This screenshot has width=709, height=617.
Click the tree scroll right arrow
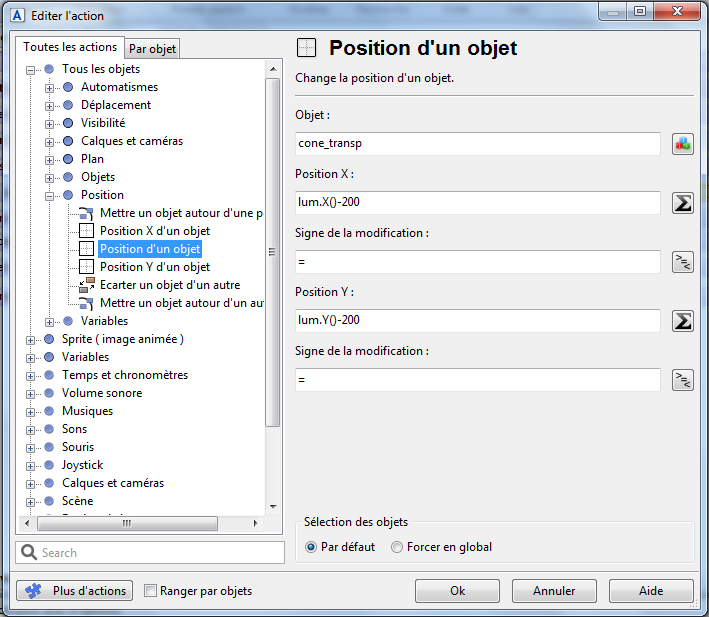coord(255,523)
